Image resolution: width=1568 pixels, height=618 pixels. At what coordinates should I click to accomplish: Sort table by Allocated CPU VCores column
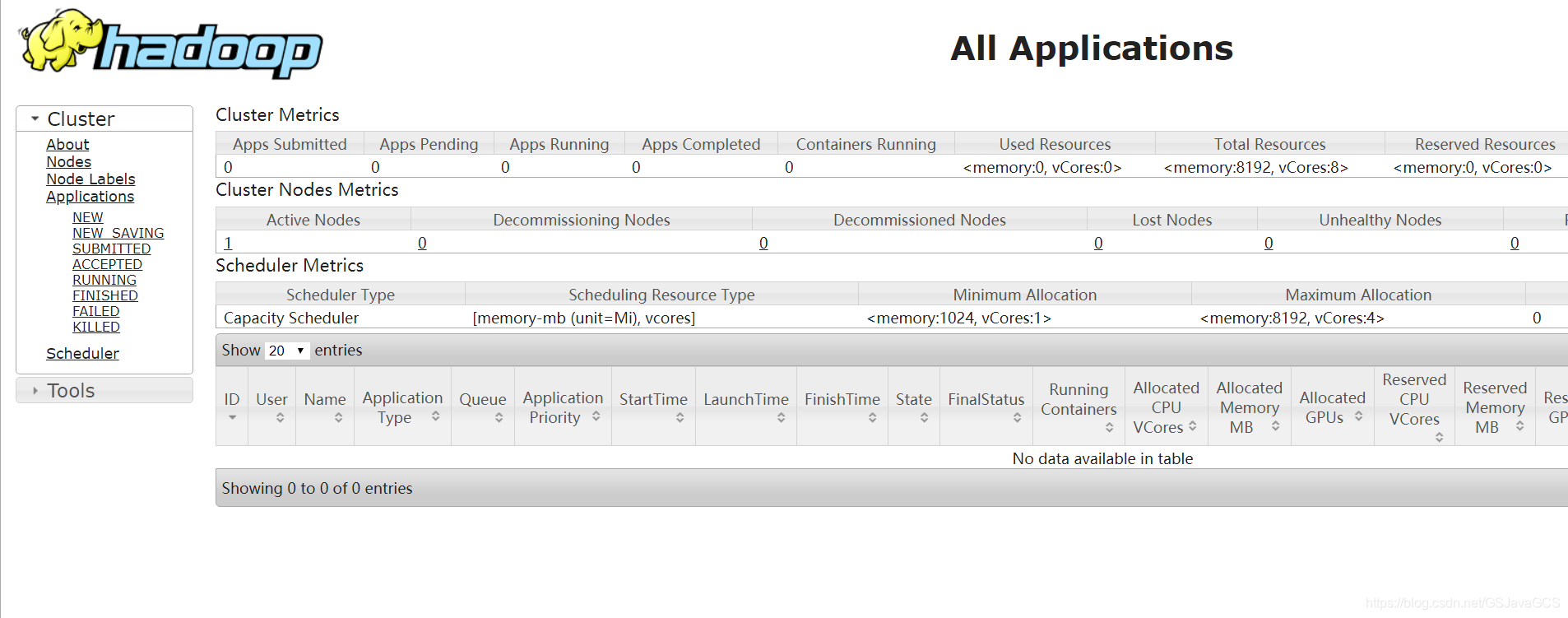1166,407
